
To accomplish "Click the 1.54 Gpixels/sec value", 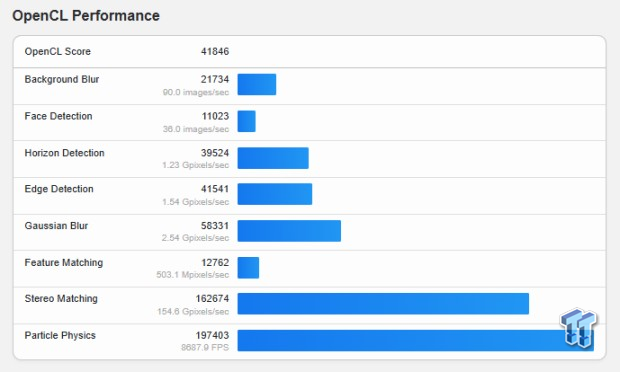I will pos(195,202).
